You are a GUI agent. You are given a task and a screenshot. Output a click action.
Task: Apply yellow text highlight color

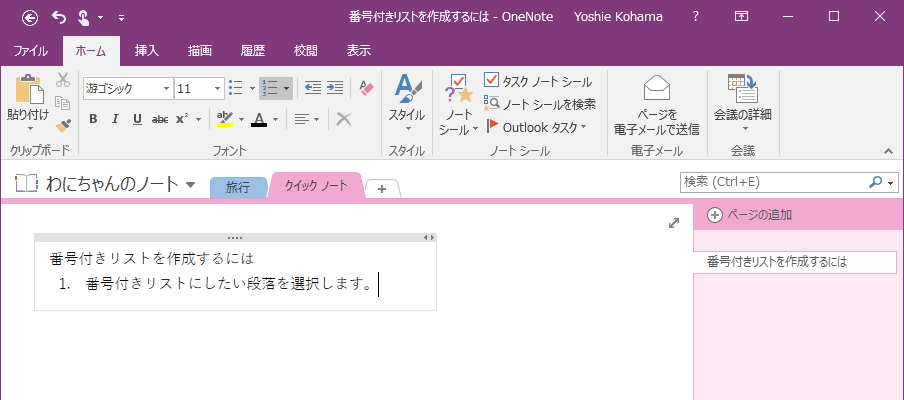224,119
